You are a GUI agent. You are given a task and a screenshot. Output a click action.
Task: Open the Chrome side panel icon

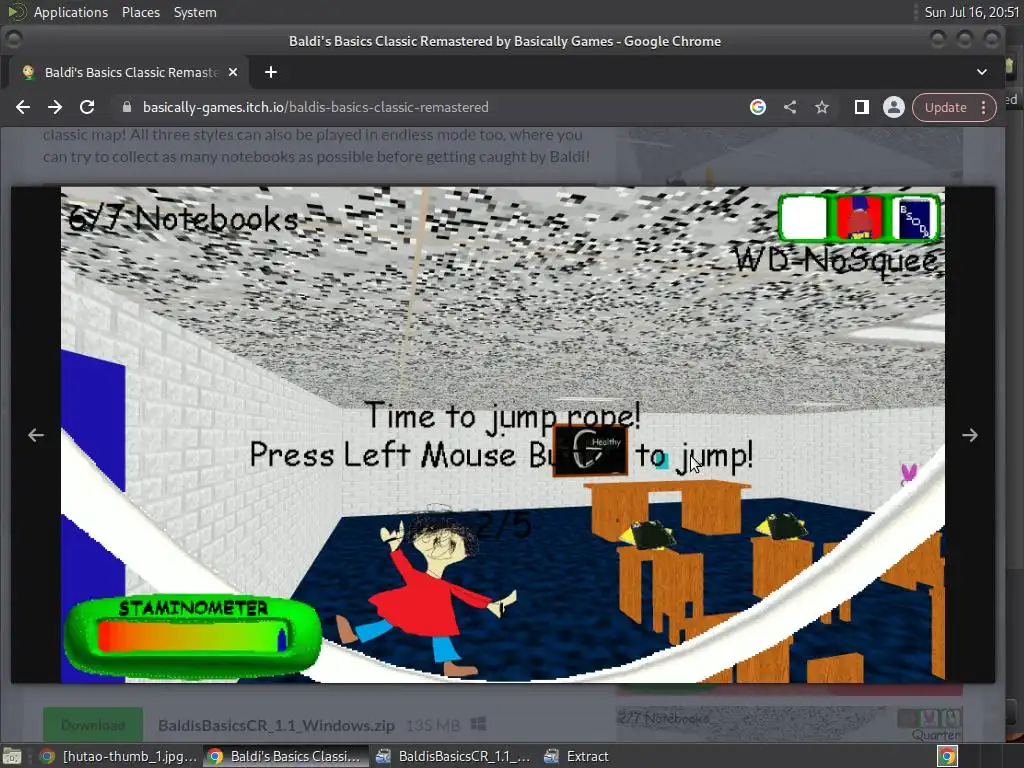click(861, 107)
